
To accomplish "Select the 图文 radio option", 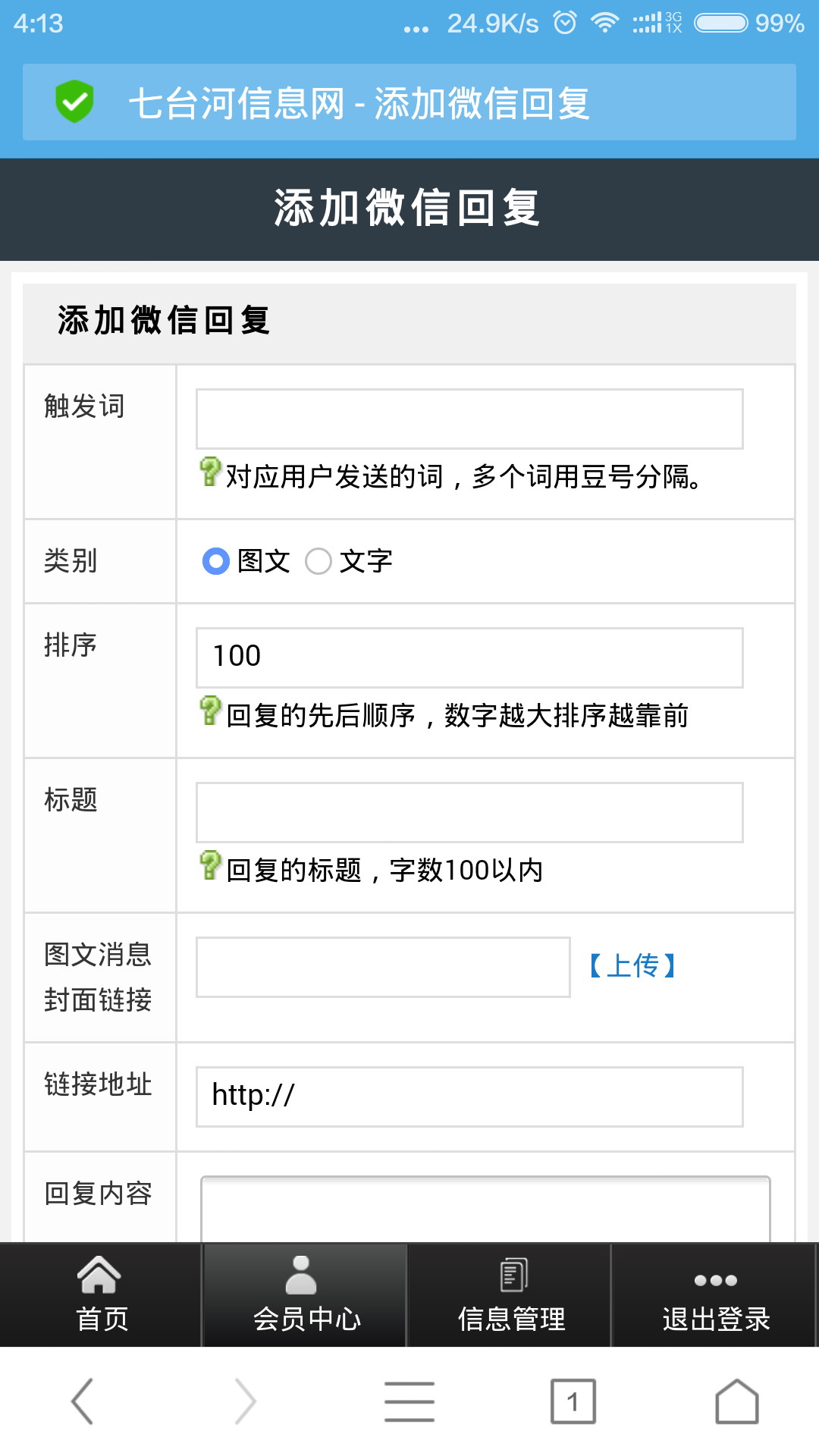I will pyautogui.click(x=216, y=561).
